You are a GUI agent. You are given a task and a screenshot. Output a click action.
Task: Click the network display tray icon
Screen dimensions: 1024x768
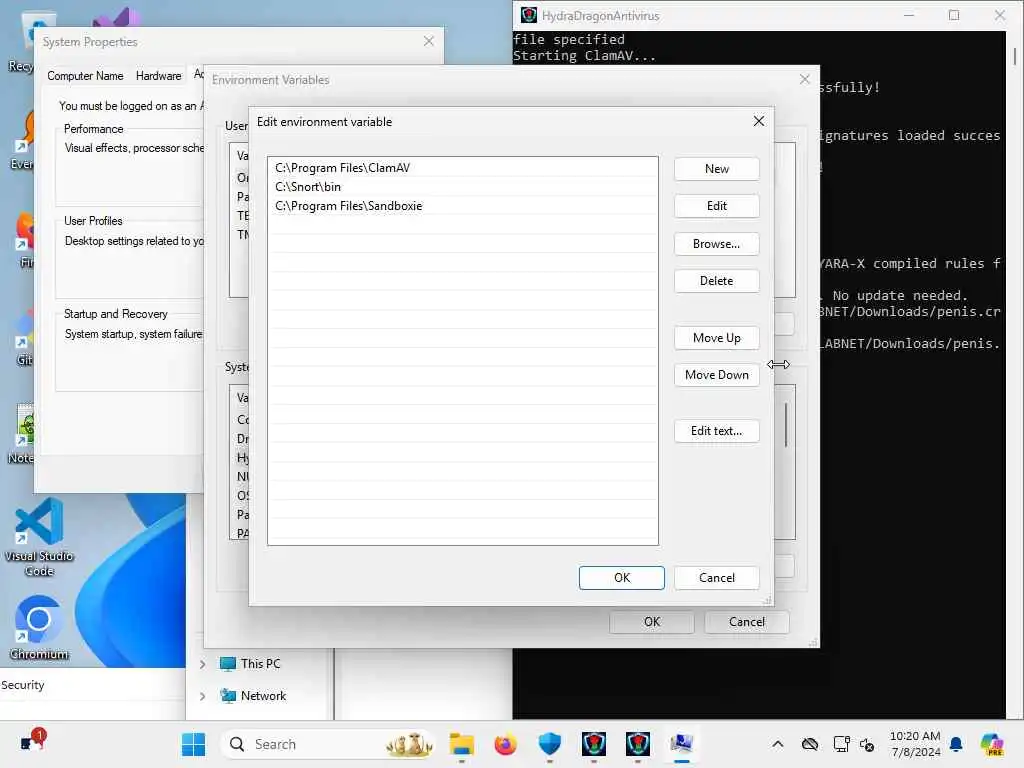coord(841,744)
